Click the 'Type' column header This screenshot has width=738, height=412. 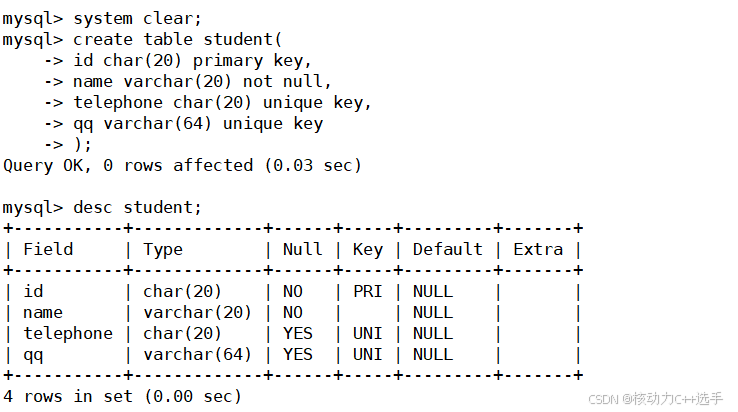point(162,250)
